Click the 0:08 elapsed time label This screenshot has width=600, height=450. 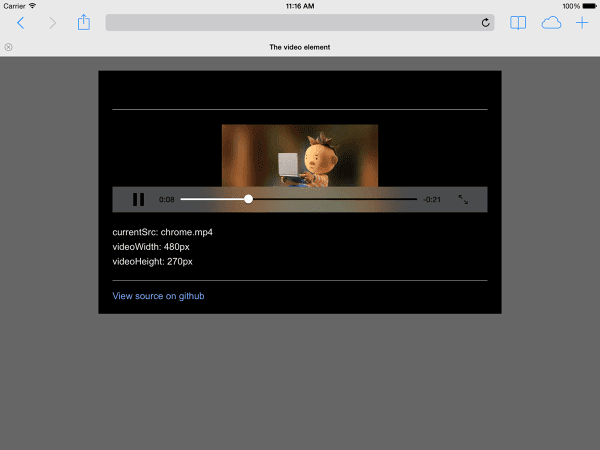click(x=166, y=199)
